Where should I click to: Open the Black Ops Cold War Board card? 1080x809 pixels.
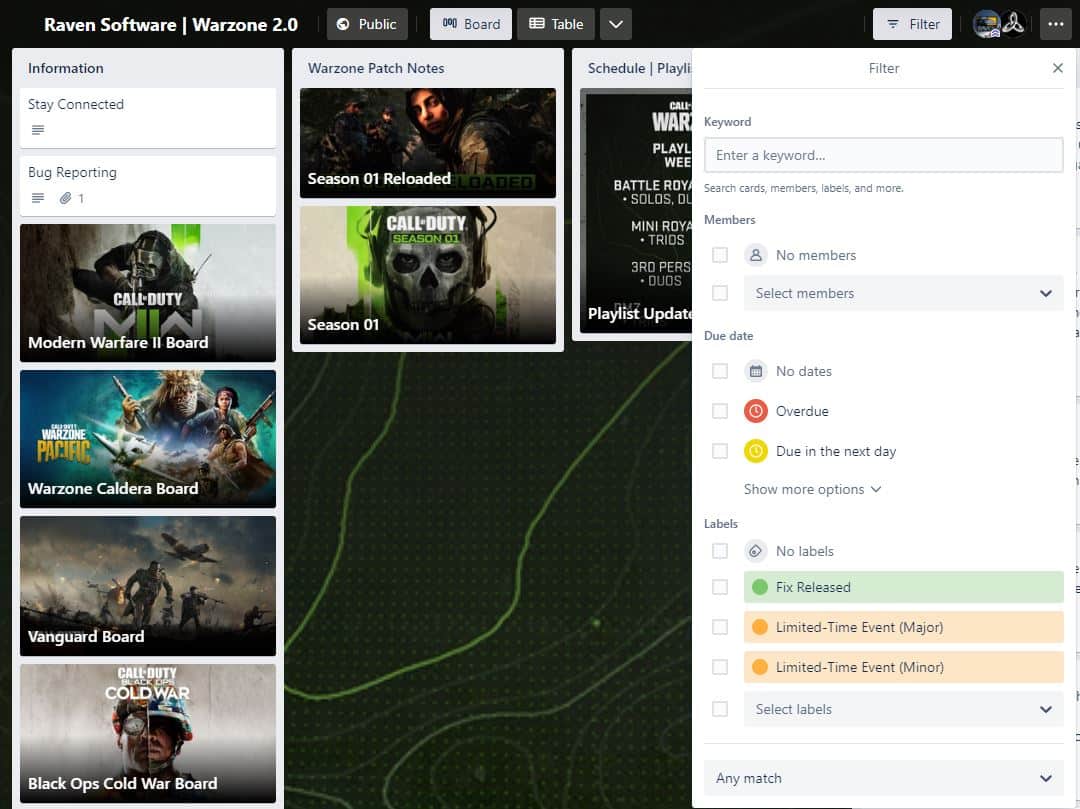(148, 733)
